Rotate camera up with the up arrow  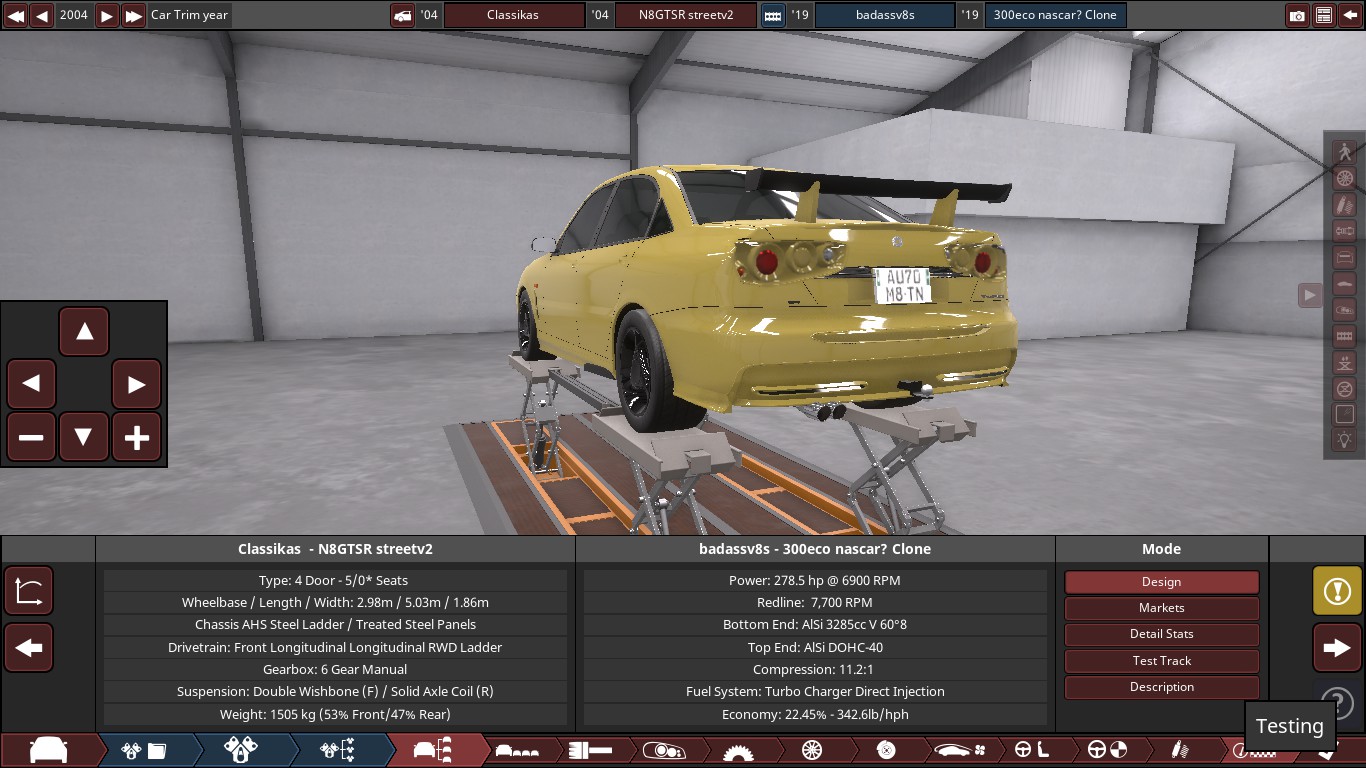click(84, 332)
